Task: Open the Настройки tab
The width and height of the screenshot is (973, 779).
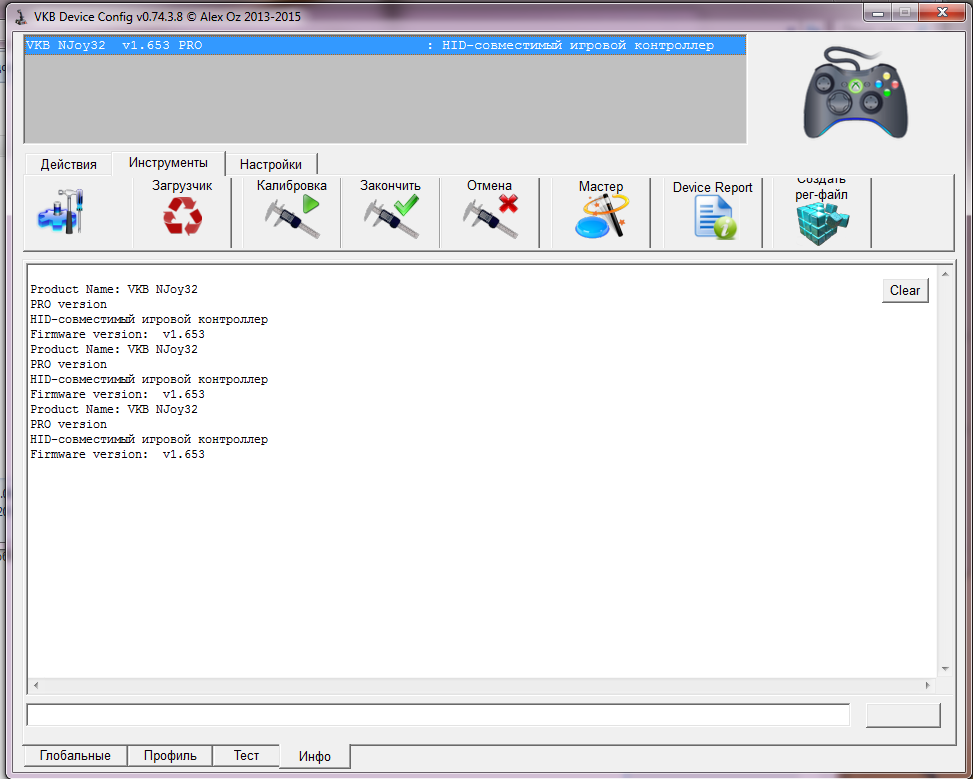Action: pos(271,164)
